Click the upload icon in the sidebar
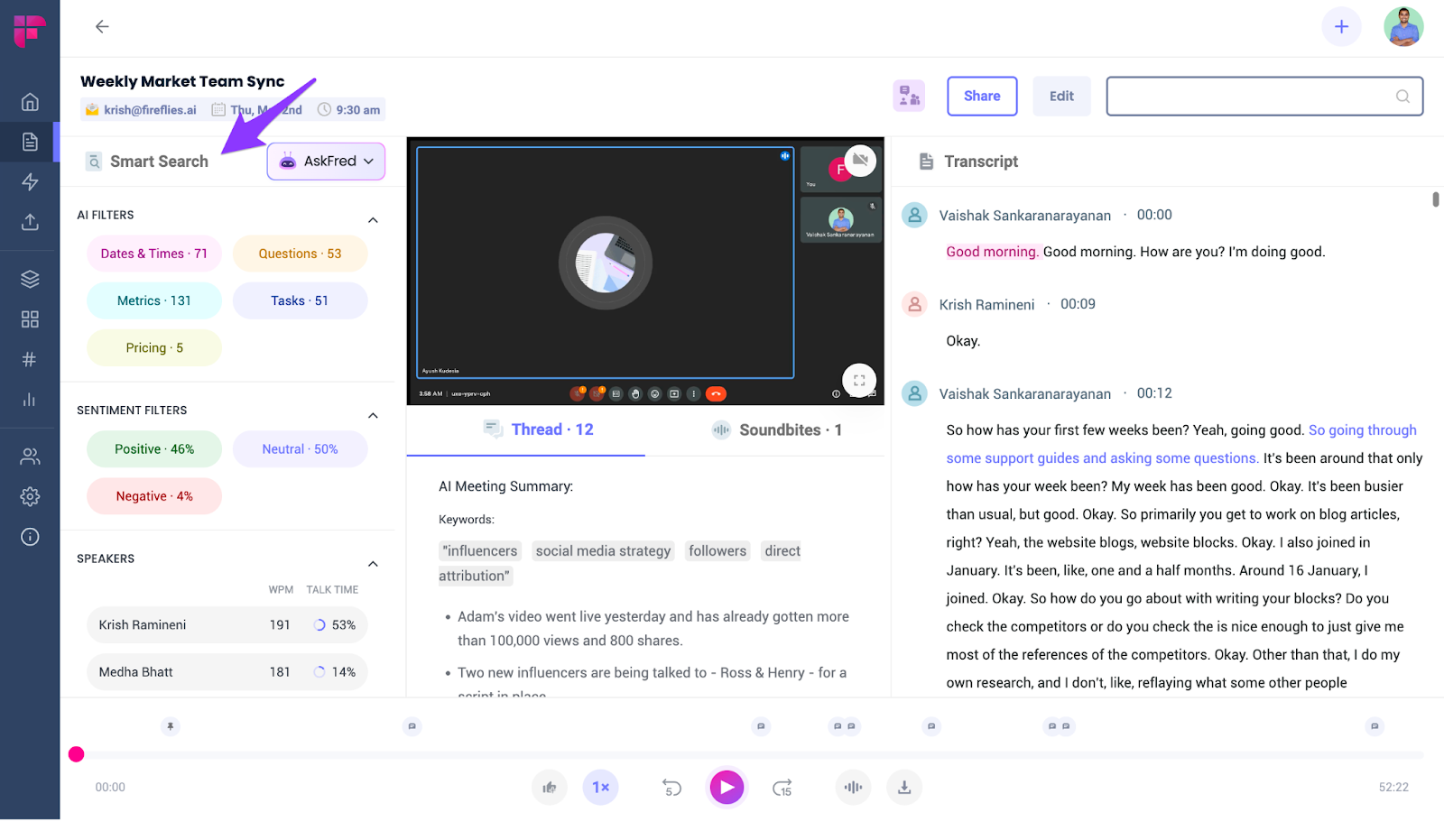Screen dimensions: 1444x840 click(x=30, y=223)
